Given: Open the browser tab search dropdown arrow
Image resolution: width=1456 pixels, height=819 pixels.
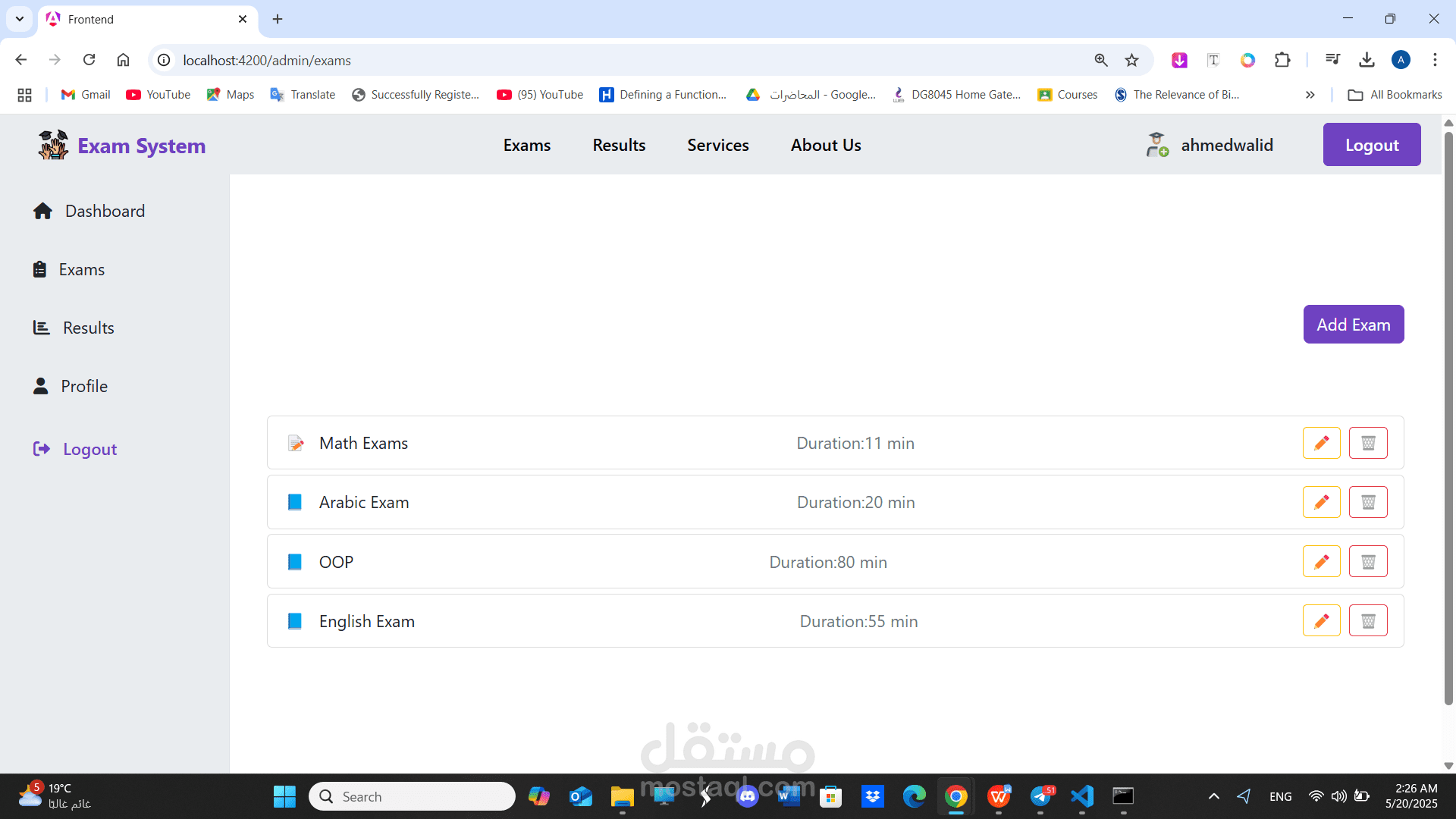Looking at the screenshot, I should pyautogui.click(x=20, y=19).
